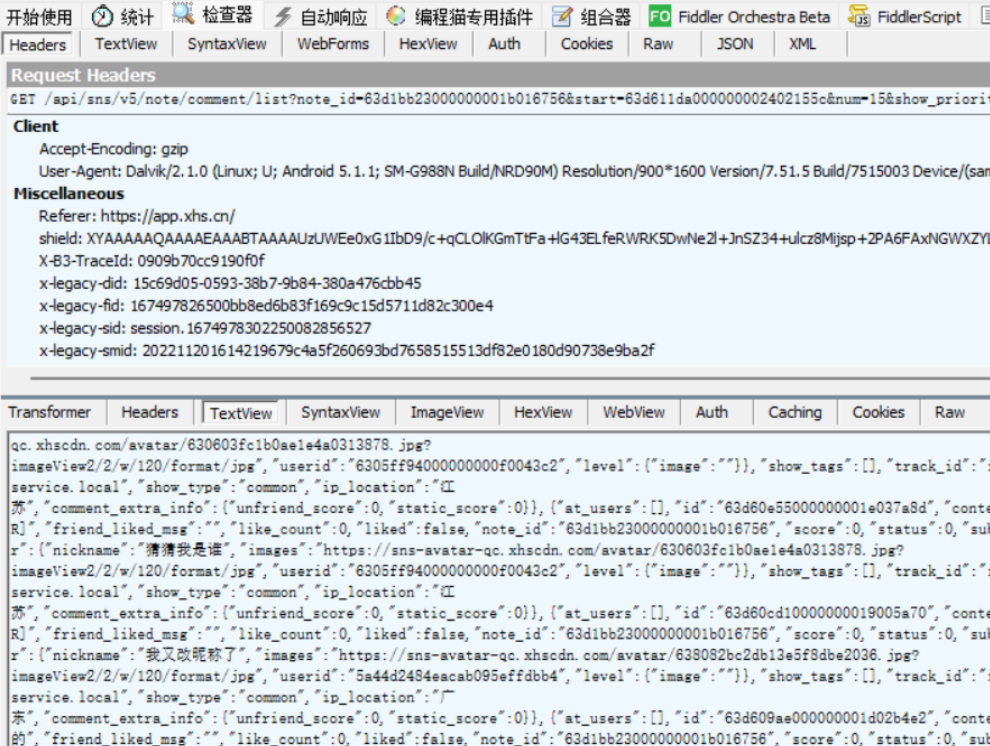
Task: Switch to the 检查器 tab
Action: point(213,15)
